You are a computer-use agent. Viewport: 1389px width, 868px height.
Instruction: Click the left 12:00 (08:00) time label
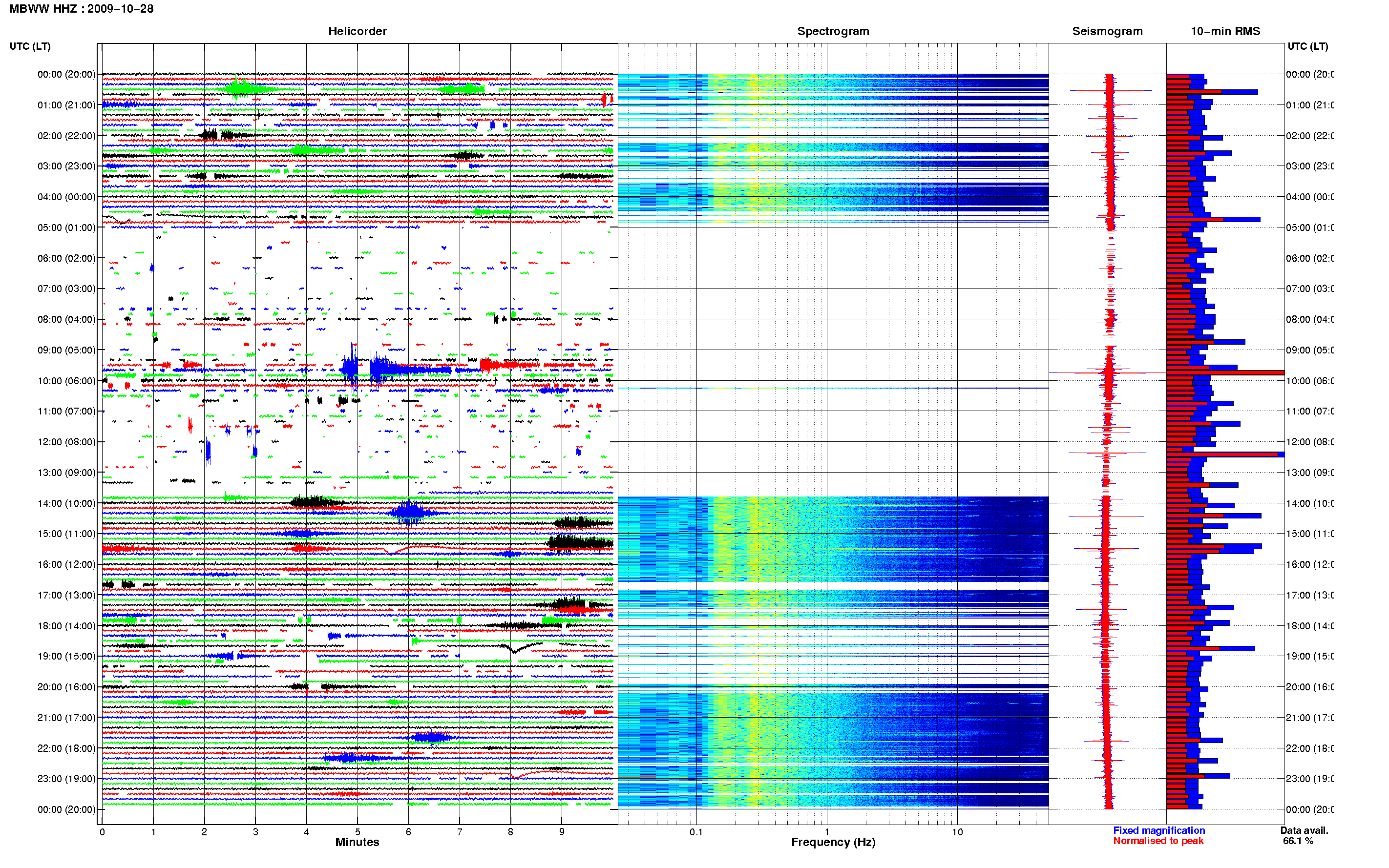pyautogui.click(x=66, y=441)
